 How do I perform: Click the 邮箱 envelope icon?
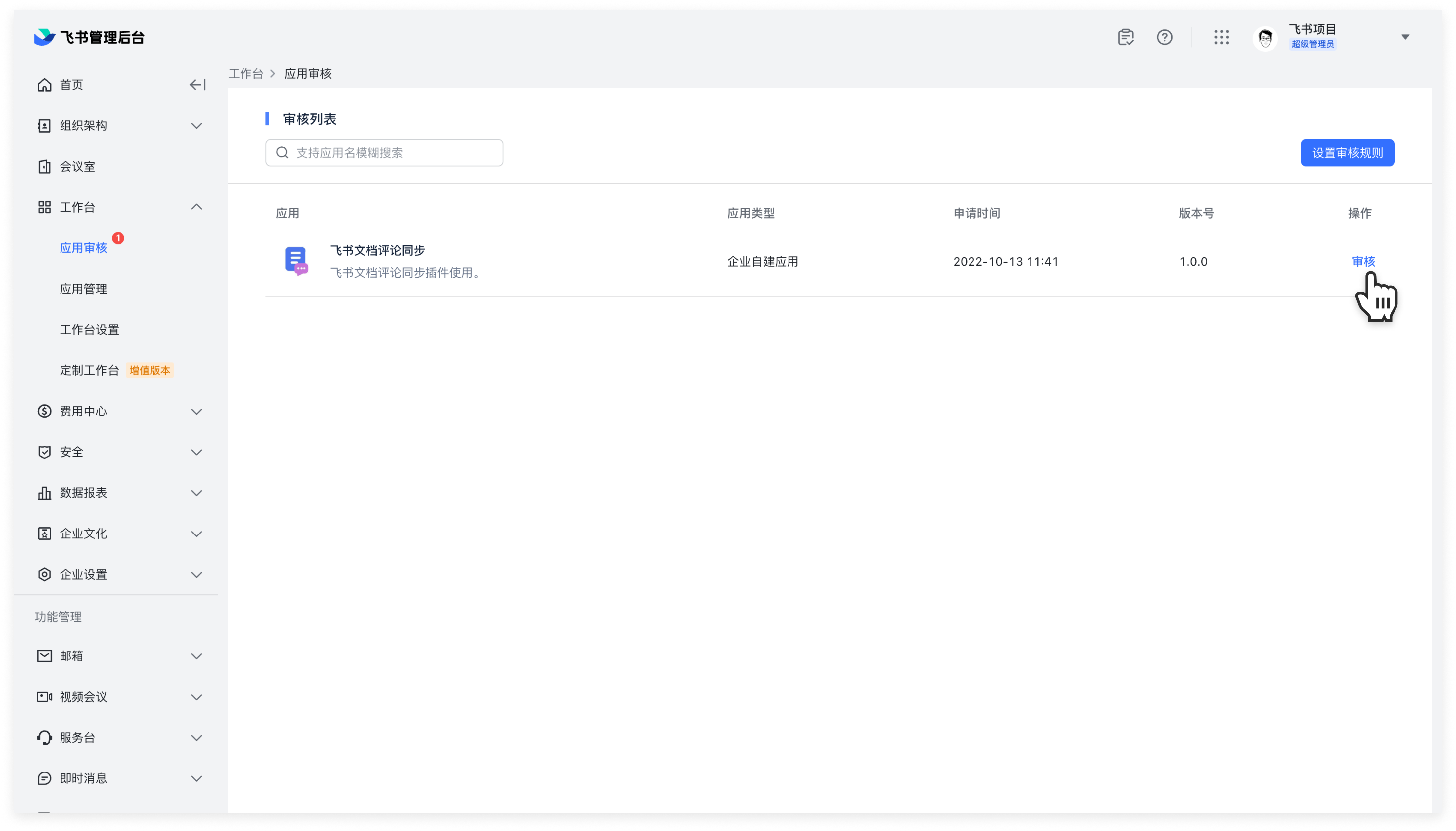coord(45,656)
